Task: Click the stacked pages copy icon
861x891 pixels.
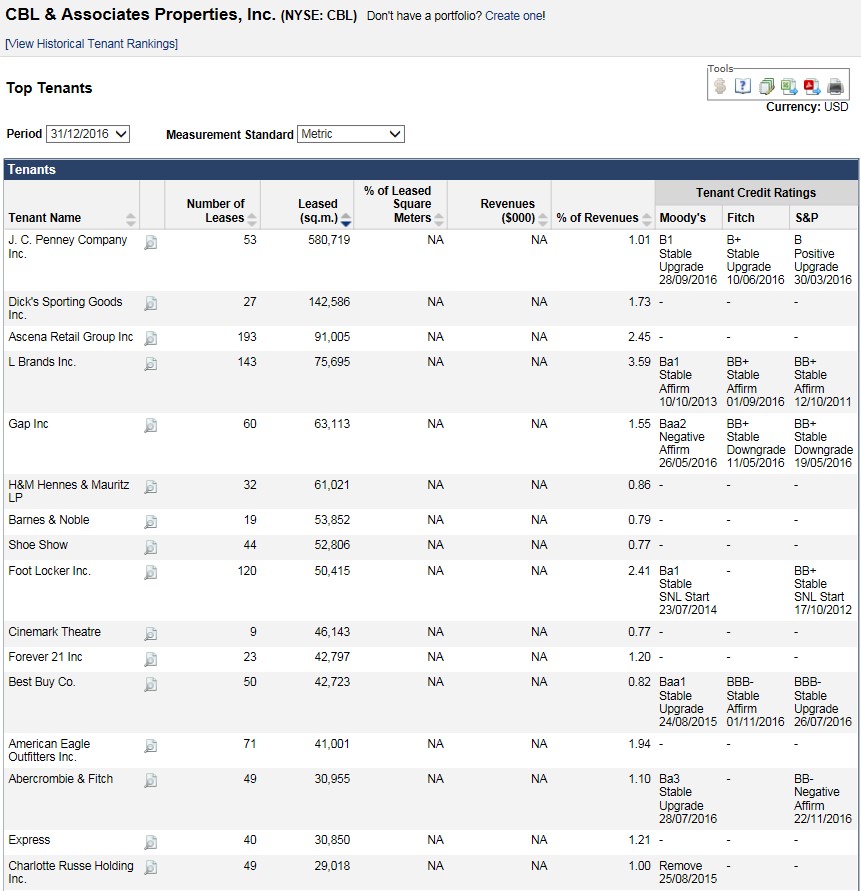Action: click(766, 87)
